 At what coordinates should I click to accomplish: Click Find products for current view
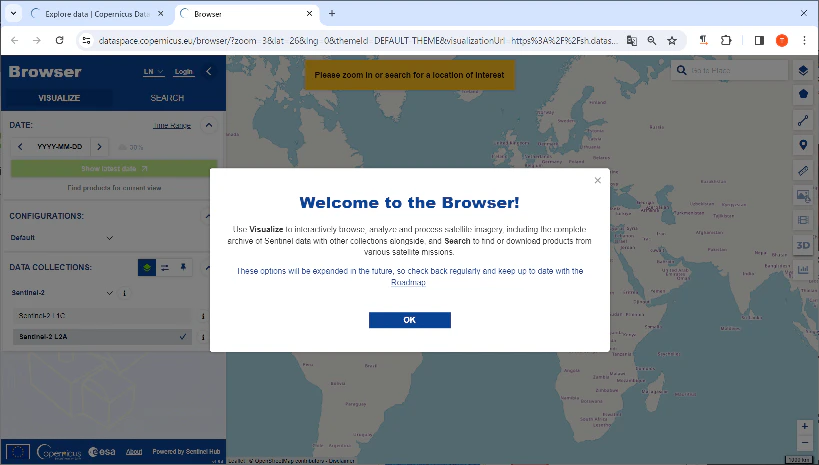pyautogui.click(x=114, y=188)
